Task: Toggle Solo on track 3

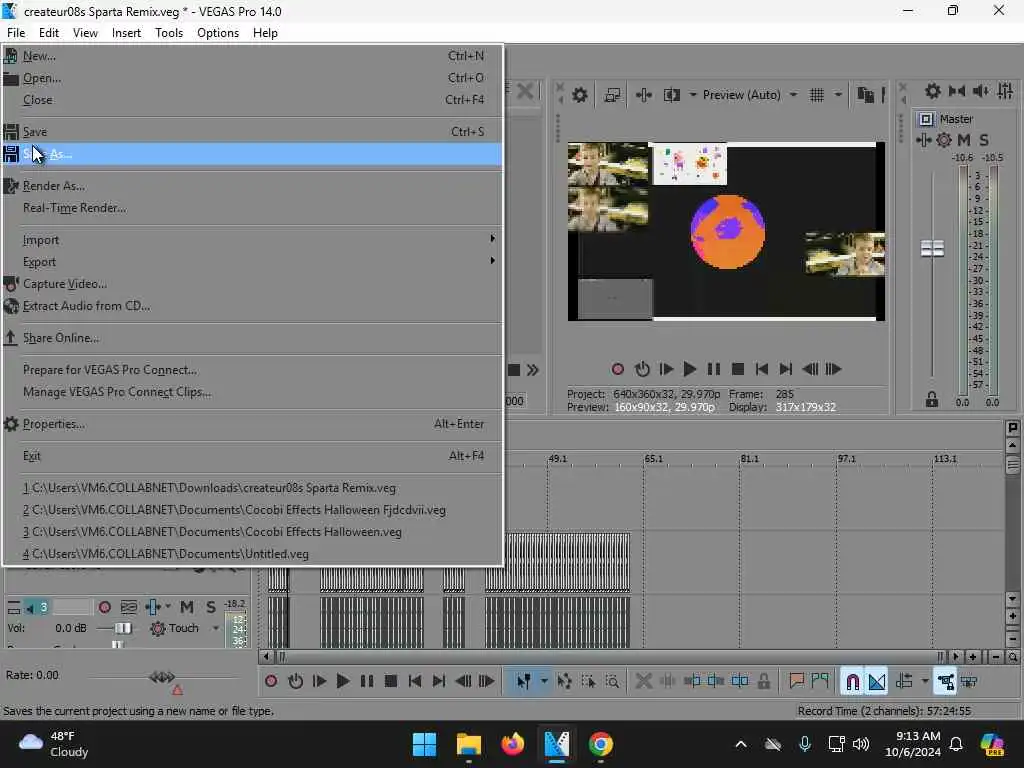Action: point(211,607)
